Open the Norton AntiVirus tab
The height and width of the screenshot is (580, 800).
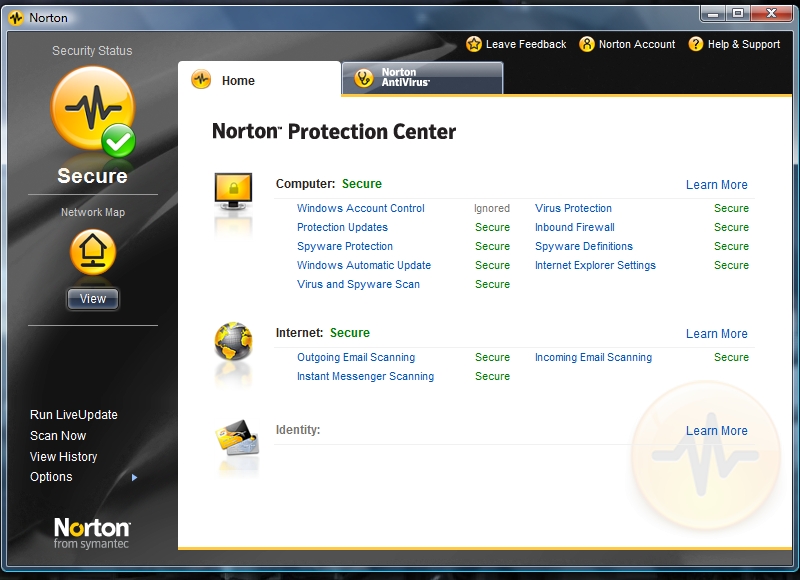pos(422,78)
